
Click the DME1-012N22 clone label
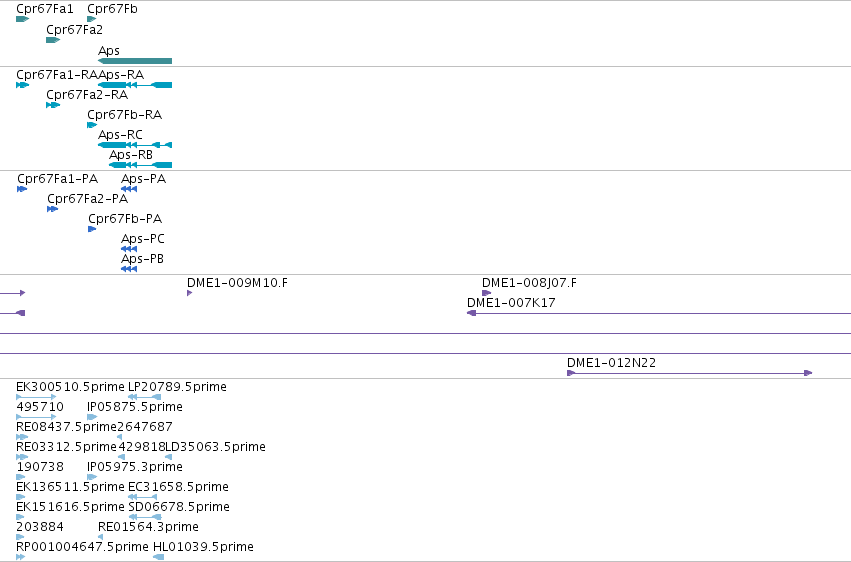click(611, 363)
